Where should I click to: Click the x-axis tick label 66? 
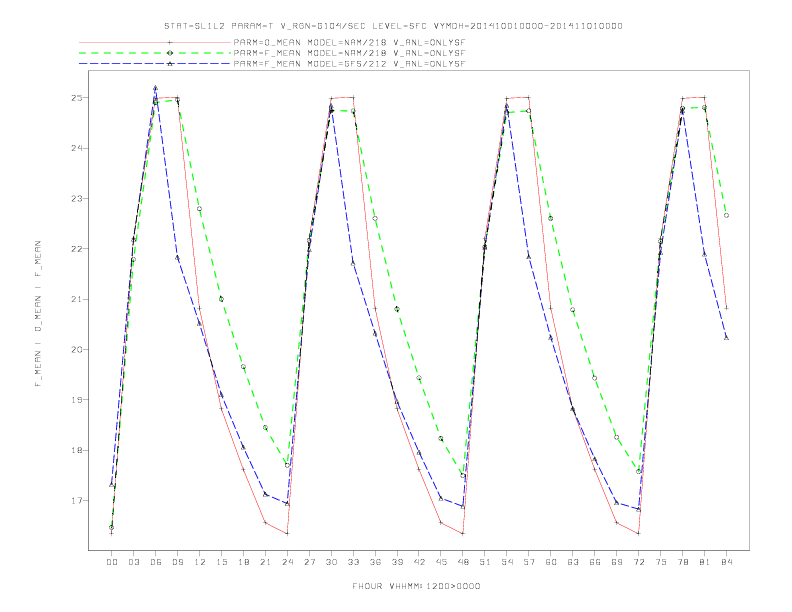pyautogui.click(x=595, y=562)
